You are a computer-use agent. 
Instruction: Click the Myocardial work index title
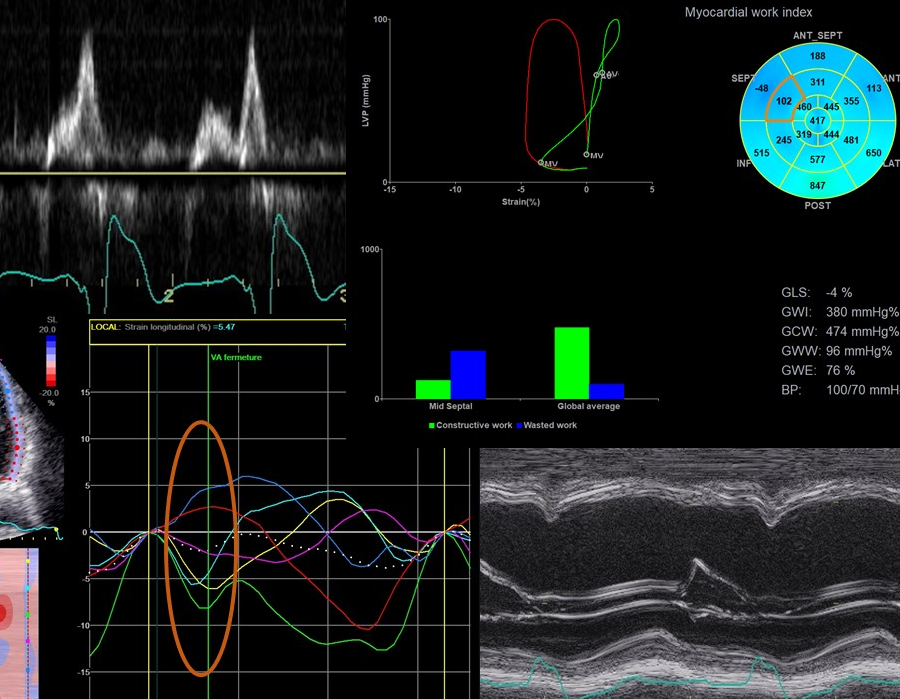click(748, 12)
